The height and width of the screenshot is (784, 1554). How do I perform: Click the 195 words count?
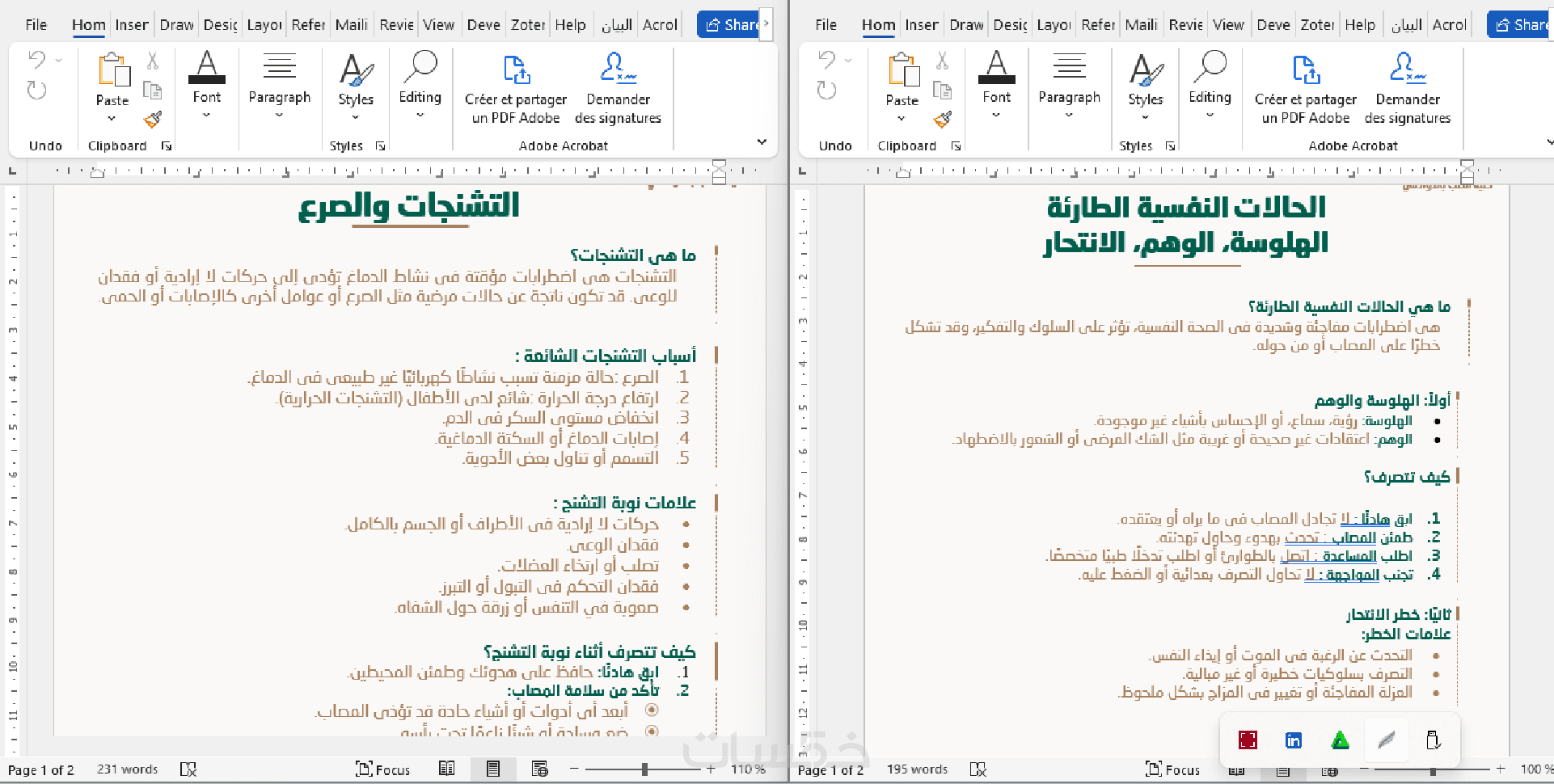[917, 769]
